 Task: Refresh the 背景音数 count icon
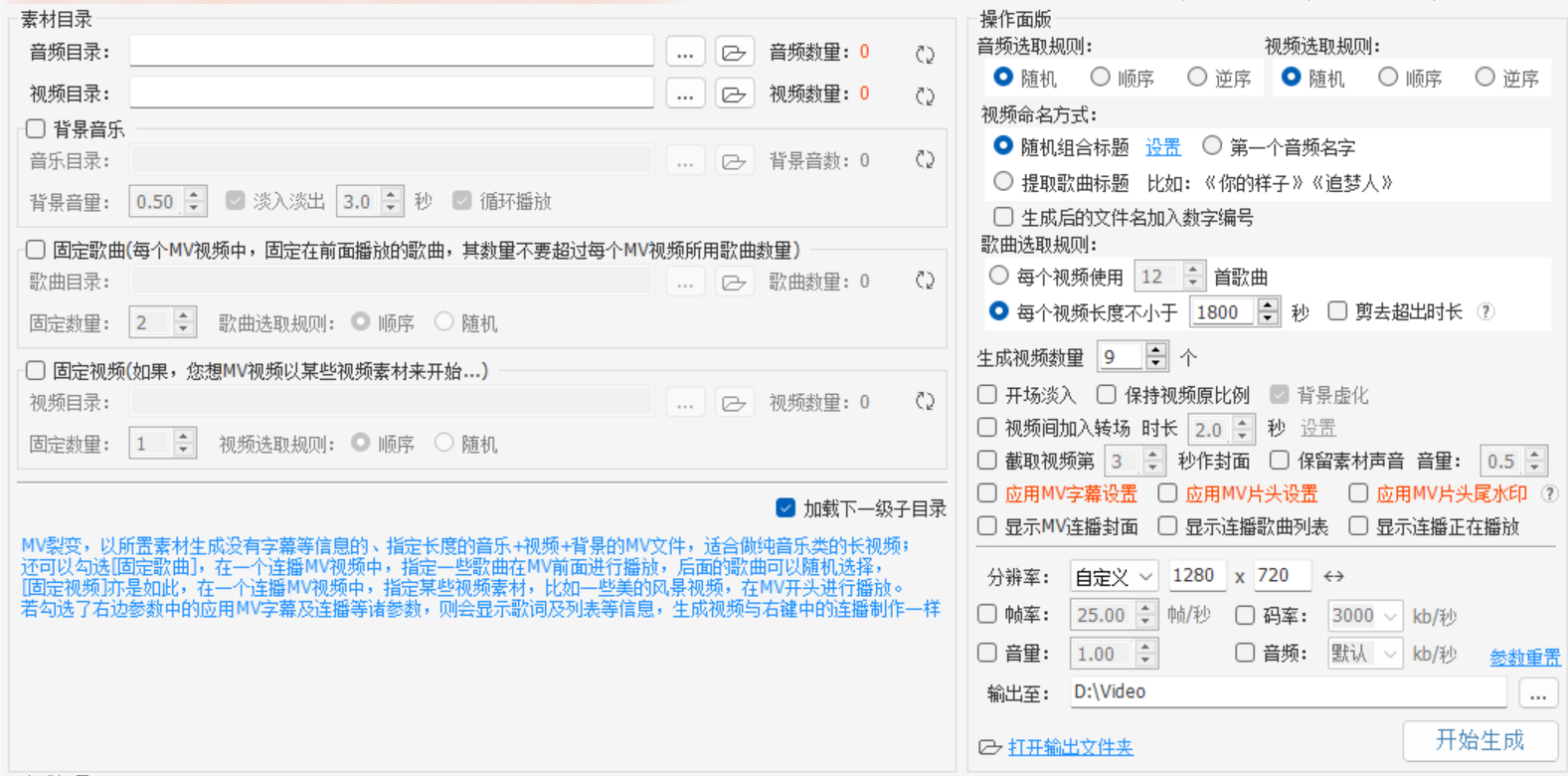pyautogui.click(x=925, y=159)
